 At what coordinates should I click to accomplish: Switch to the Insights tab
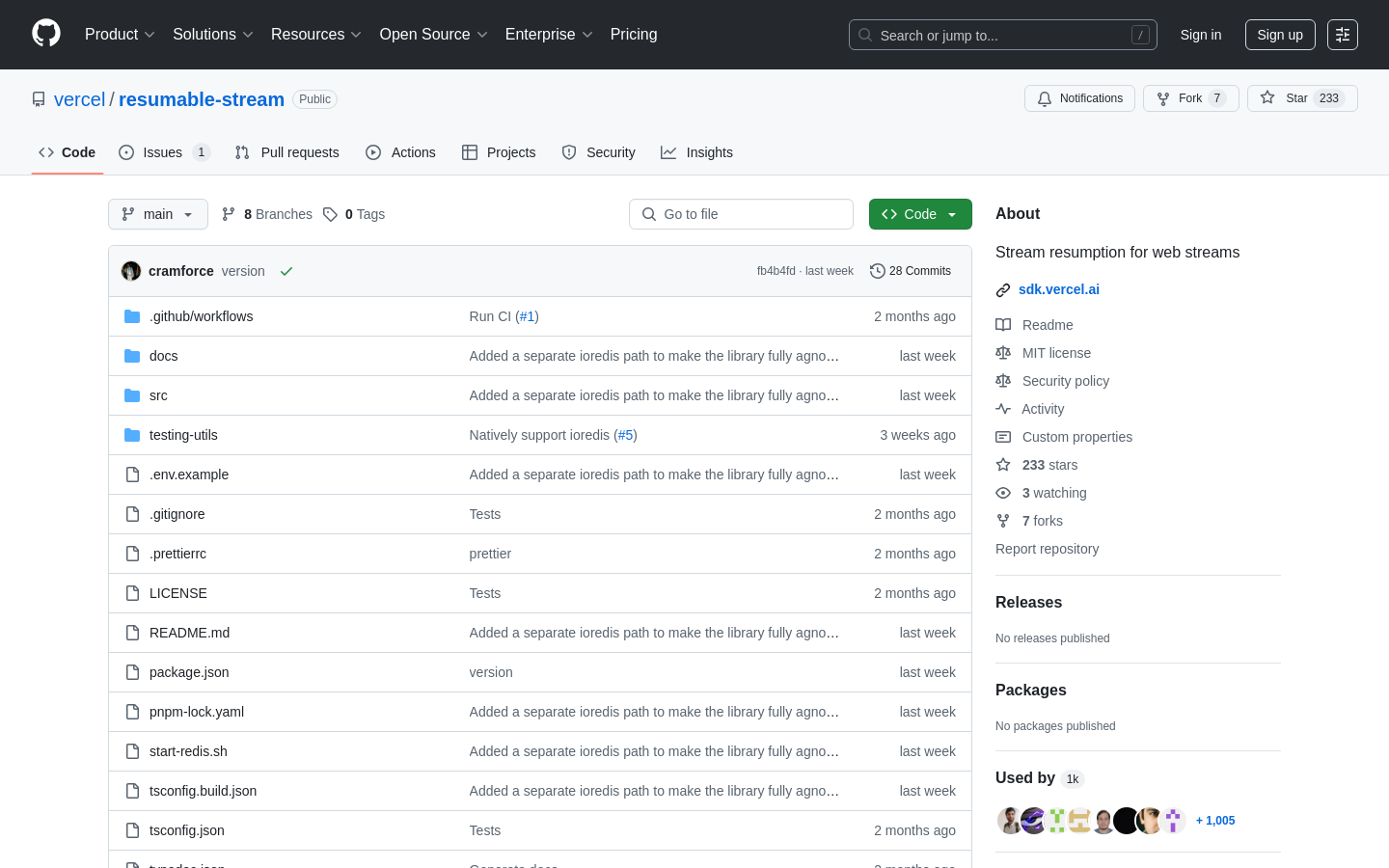[696, 152]
